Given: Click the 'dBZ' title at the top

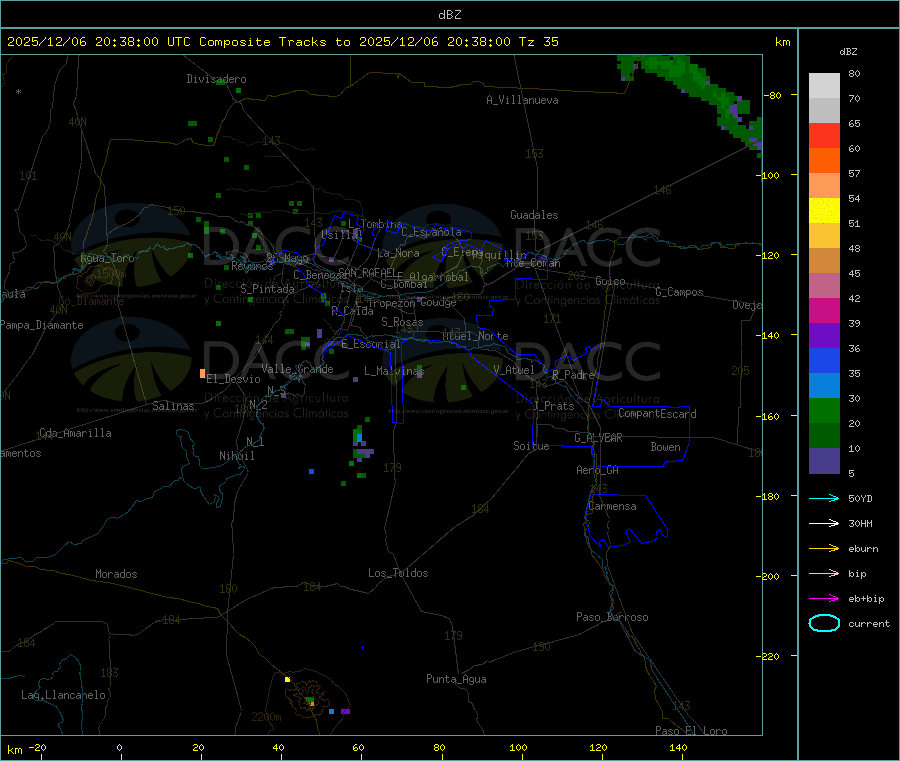Looking at the screenshot, I should 449,15.
